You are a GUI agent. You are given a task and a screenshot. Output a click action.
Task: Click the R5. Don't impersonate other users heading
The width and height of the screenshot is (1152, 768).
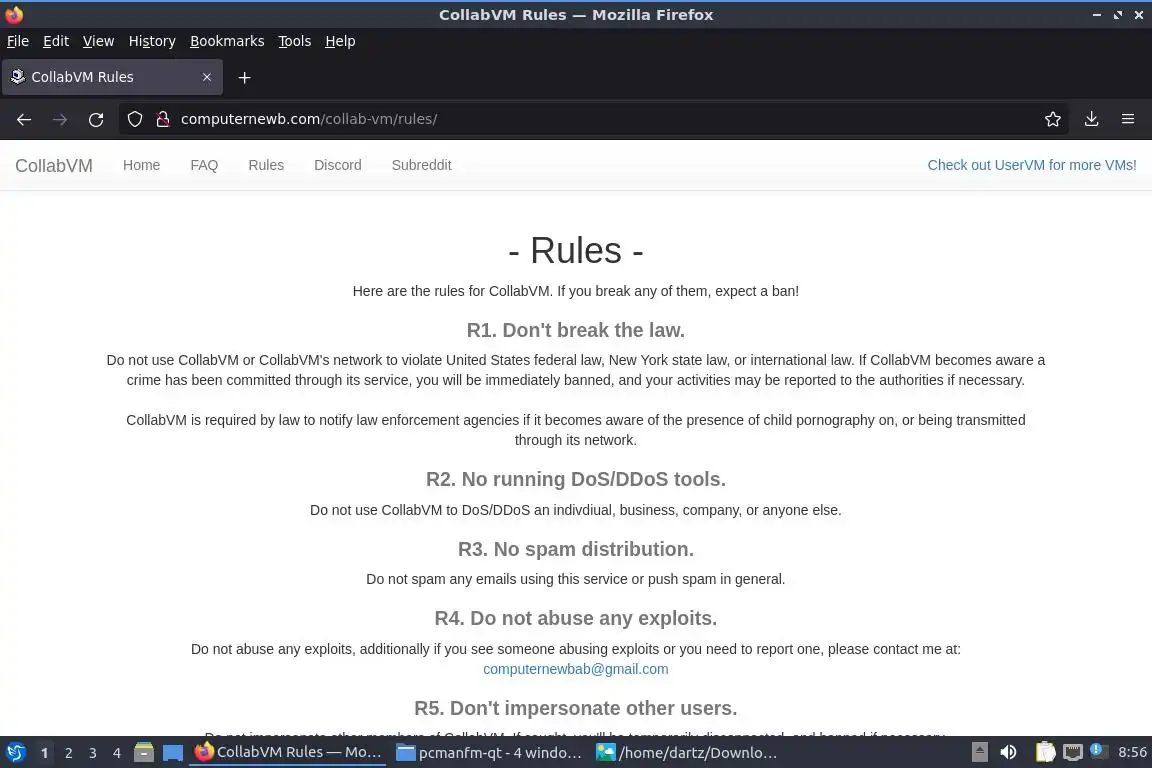pos(575,708)
